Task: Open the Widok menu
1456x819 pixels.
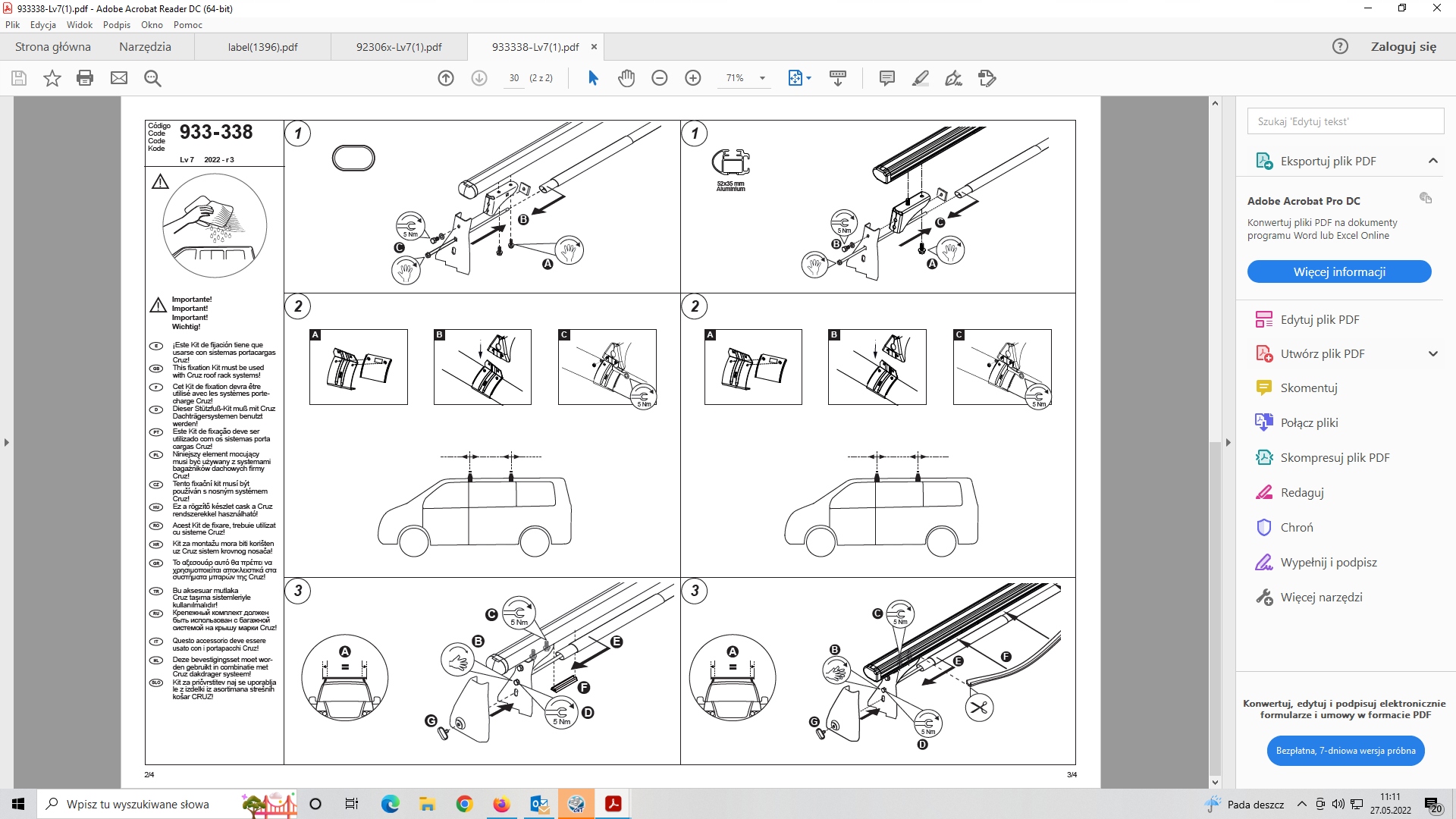Action: click(79, 25)
